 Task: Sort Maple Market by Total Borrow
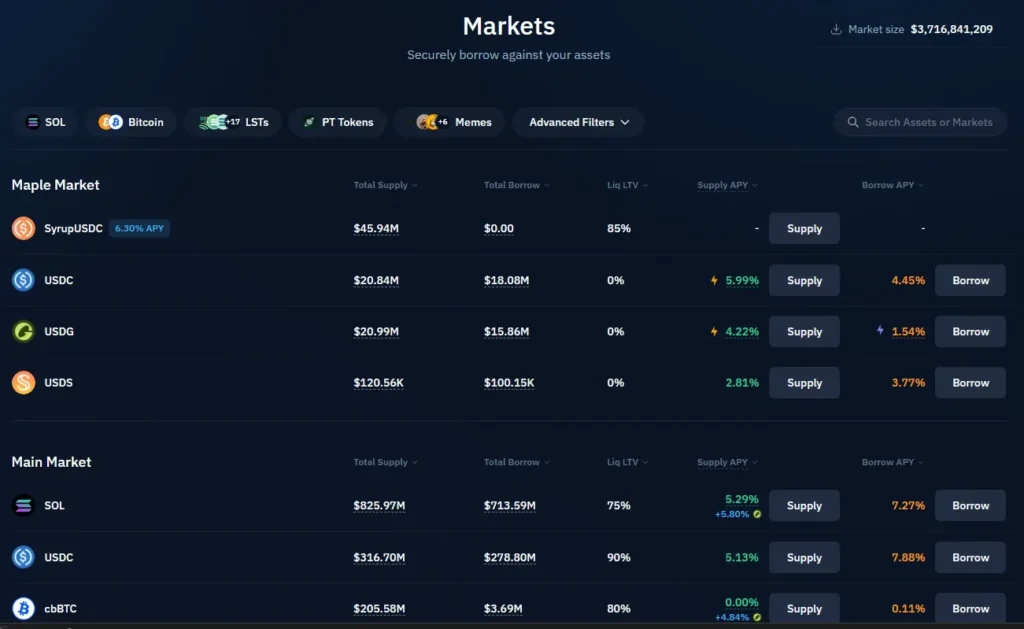click(517, 185)
